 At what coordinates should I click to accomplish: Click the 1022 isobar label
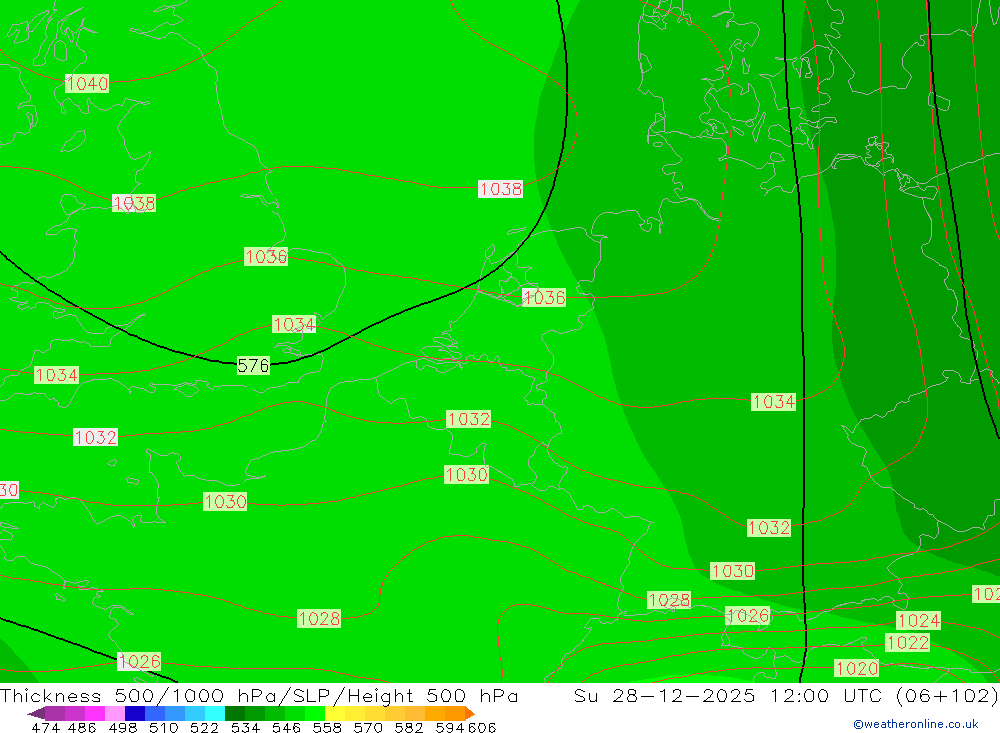click(x=908, y=642)
